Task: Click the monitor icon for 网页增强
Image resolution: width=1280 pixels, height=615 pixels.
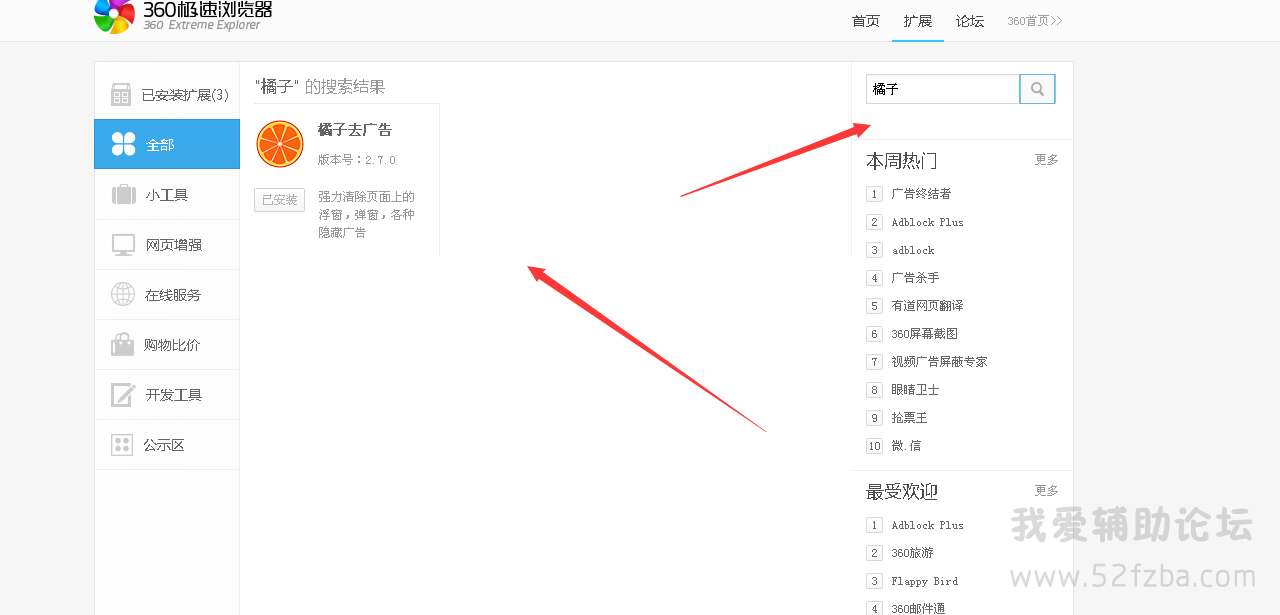Action: pyautogui.click(x=123, y=245)
